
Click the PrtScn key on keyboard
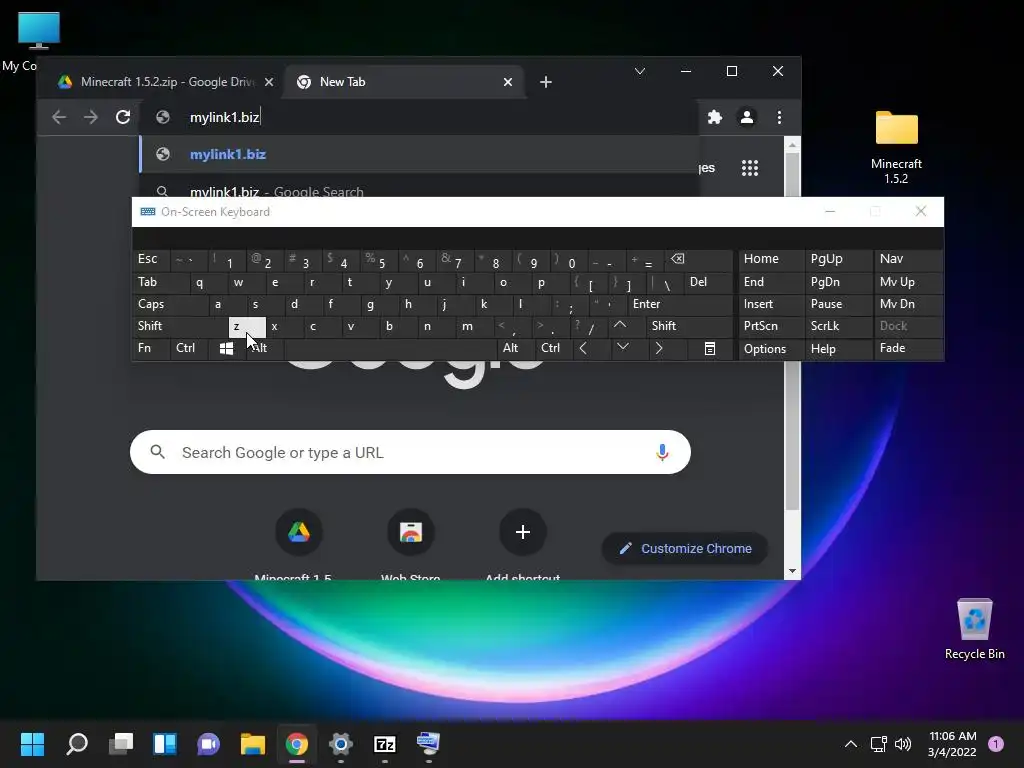pyautogui.click(x=771, y=326)
